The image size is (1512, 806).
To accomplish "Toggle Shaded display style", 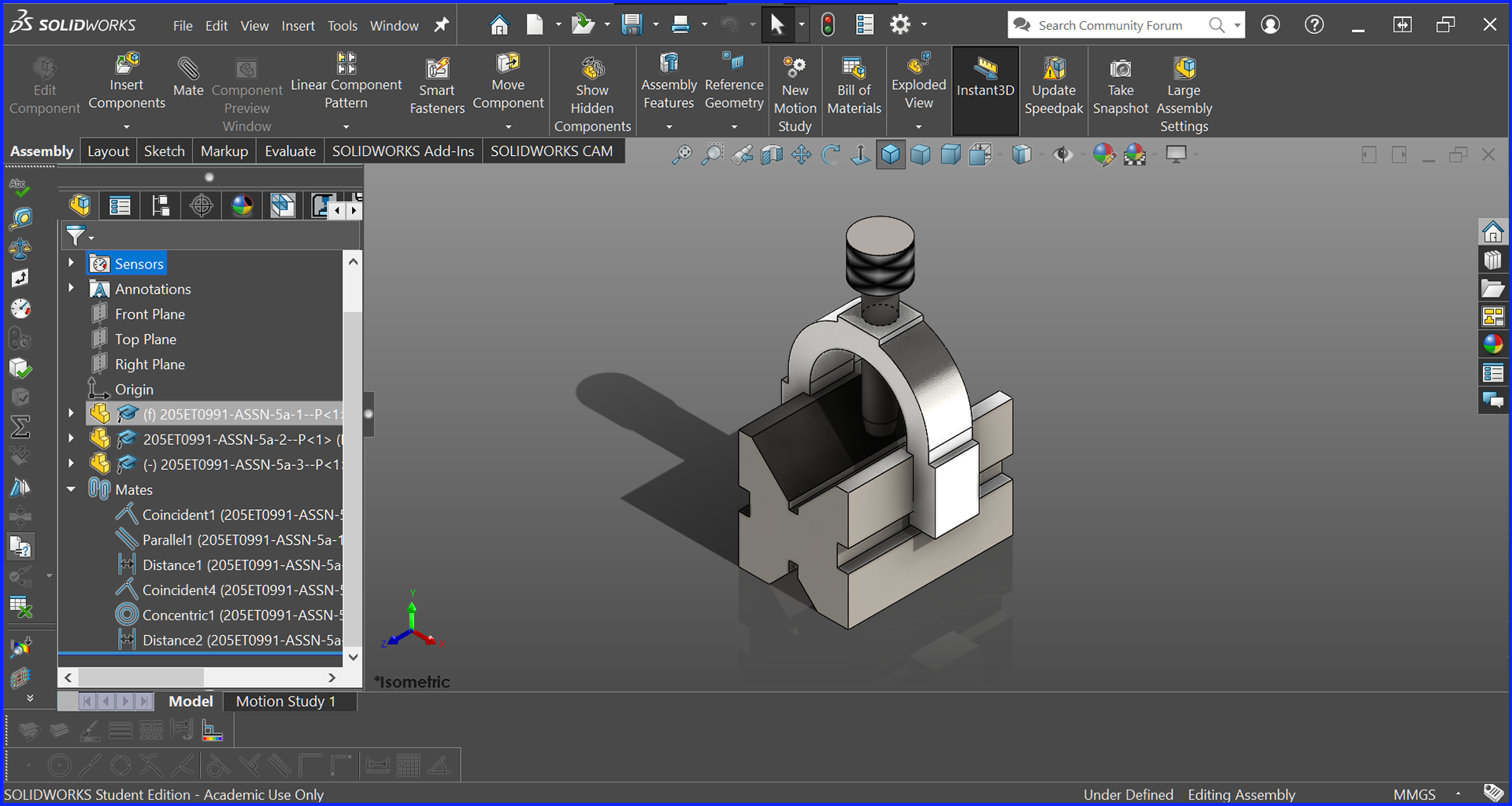I will click(x=920, y=154).
